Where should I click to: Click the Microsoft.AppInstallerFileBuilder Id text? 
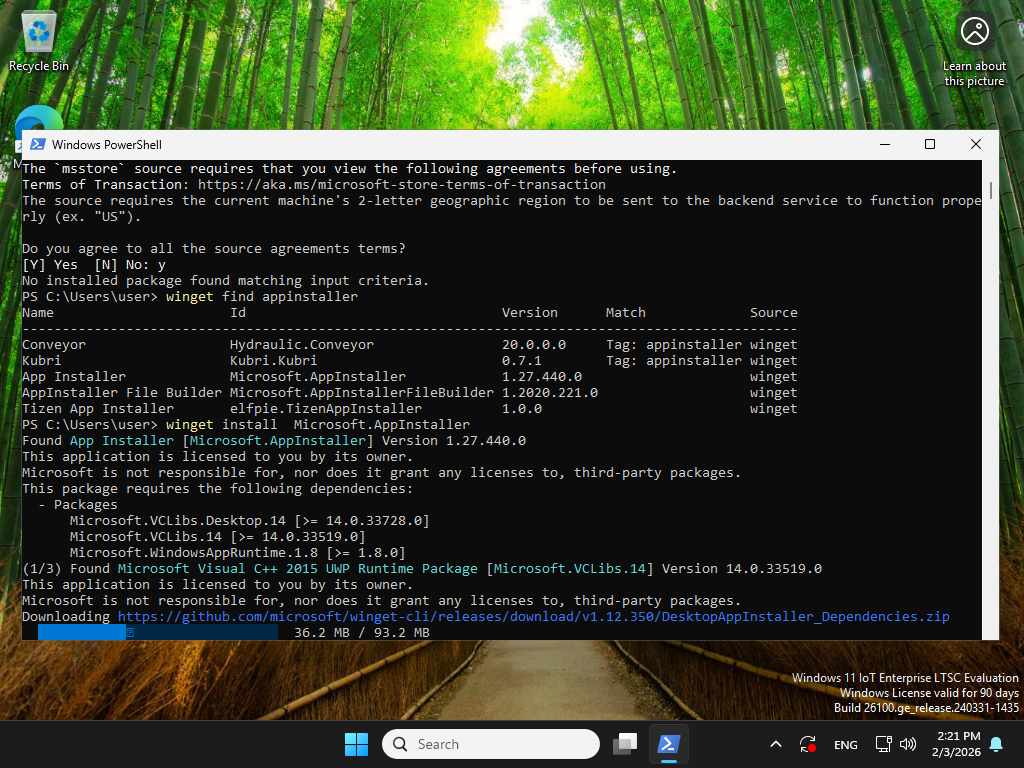click(x=361, y=392)
